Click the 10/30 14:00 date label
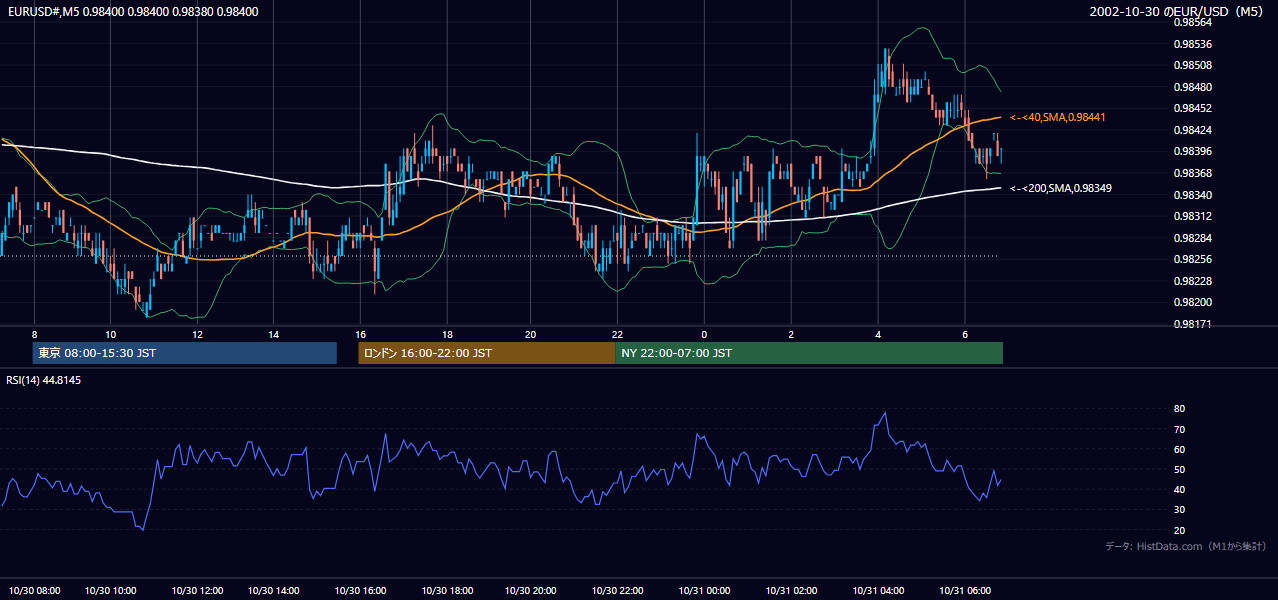Image resolution: width=1278 pixels, height=600 pixels. point(275,591)
